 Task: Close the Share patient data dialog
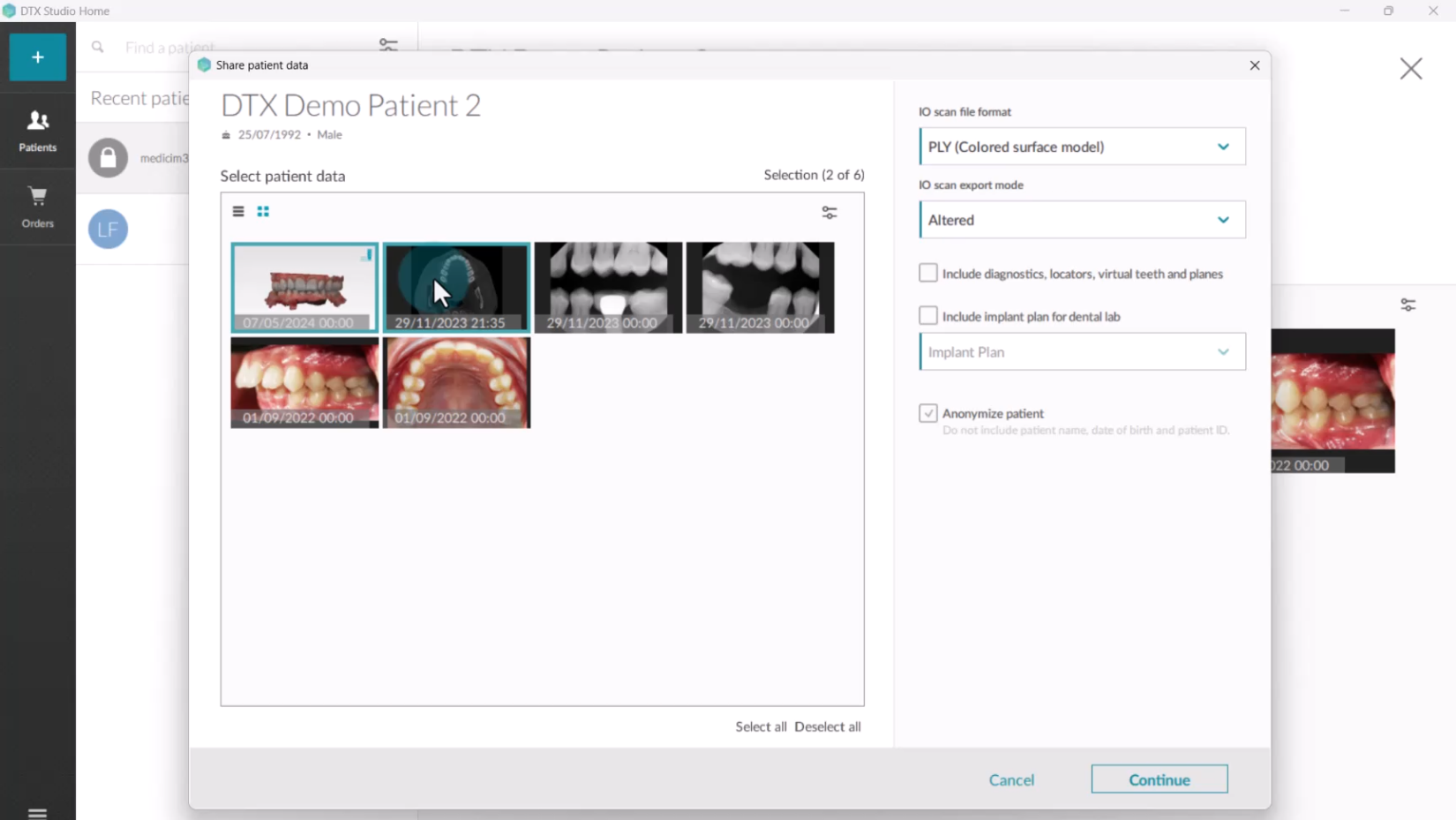pyautogui.click(x=1254, y=65)
